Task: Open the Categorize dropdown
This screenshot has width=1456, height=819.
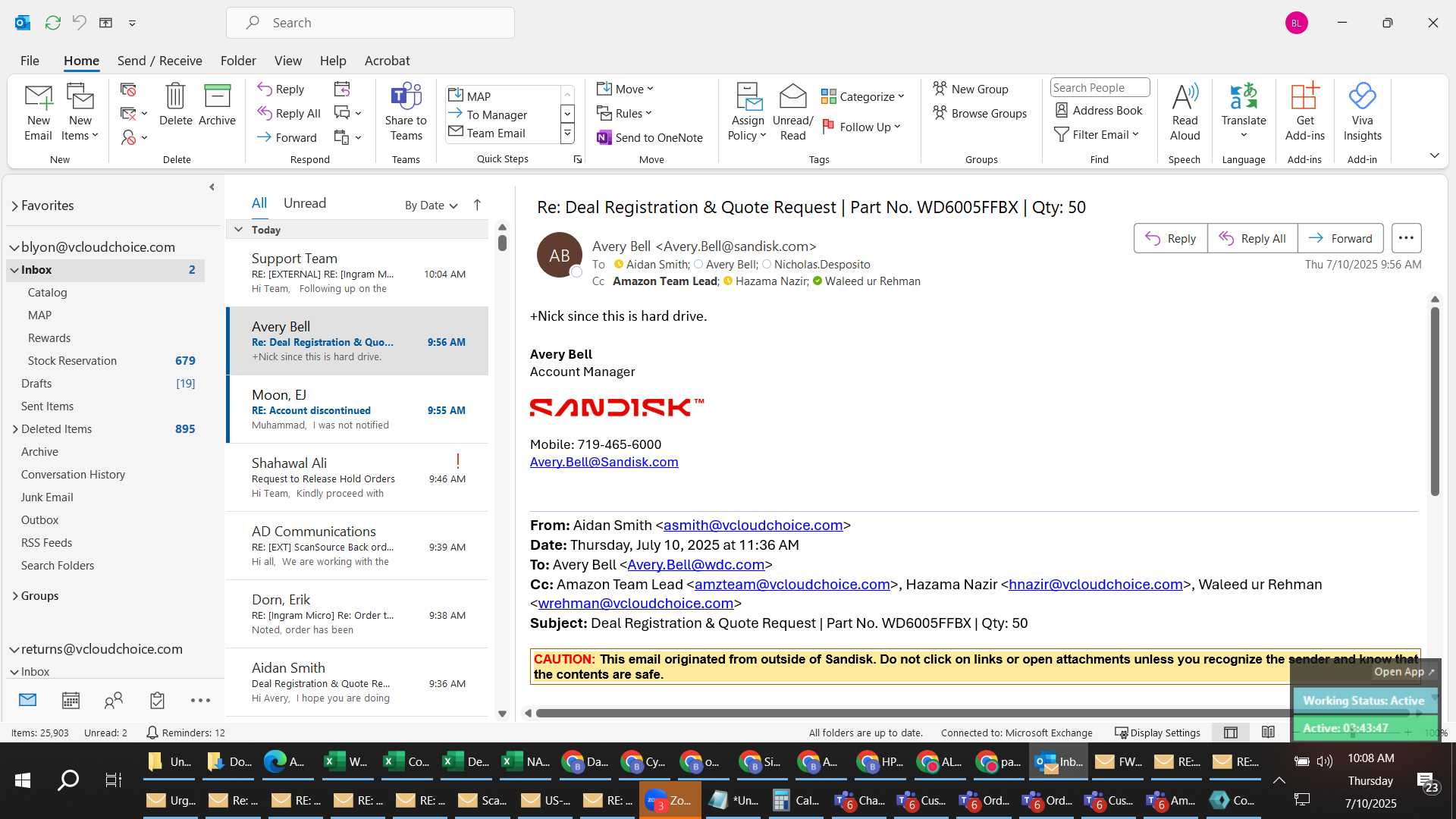Action: pos(863,96)
